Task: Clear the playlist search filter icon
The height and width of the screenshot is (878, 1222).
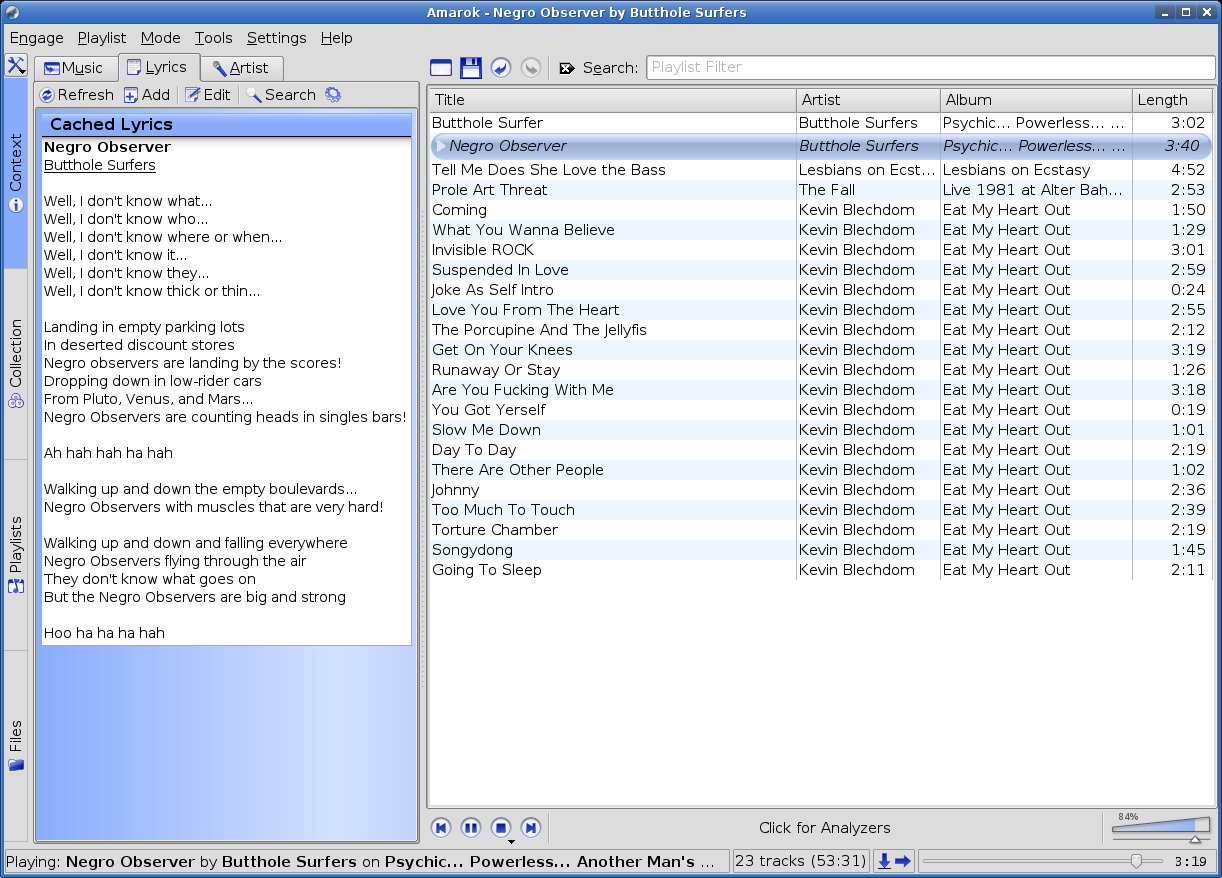Action: tap(567, 68)
